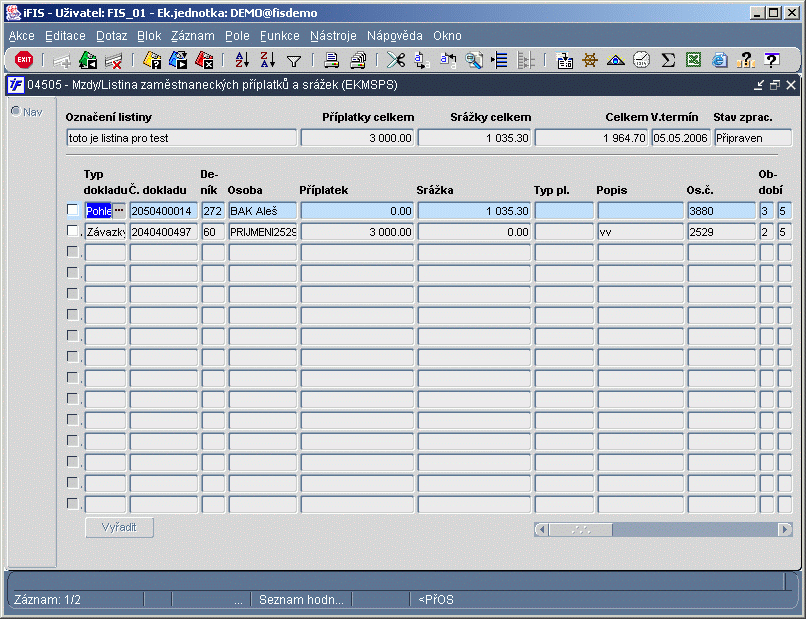Click the magnifier search icon in toolbar
This screenshot has height=619, width=806.
pyautogui.click(x=473, y=60)
